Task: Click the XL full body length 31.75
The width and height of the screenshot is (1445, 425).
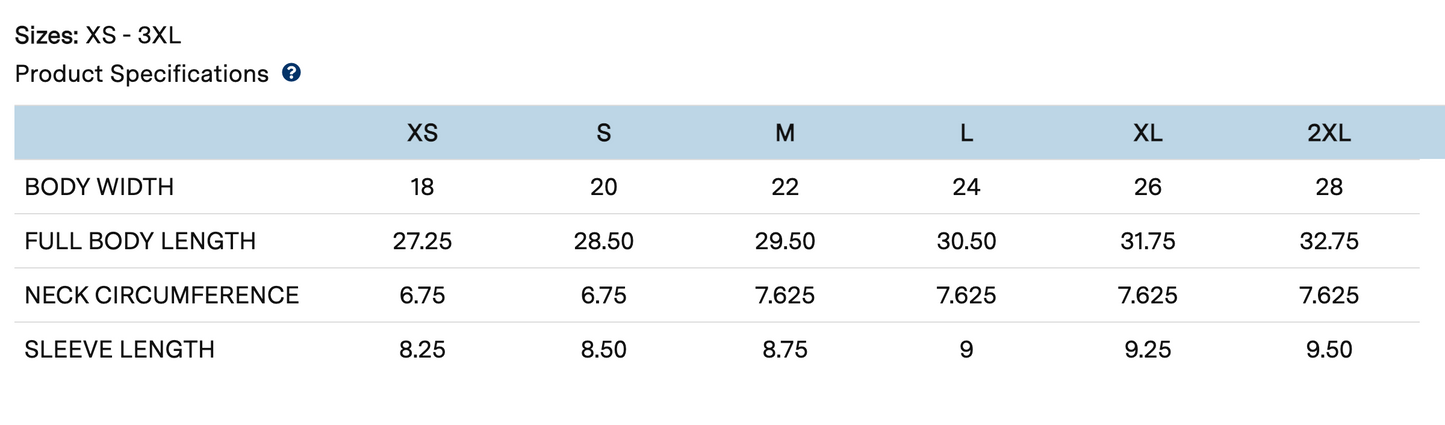Action: 1148,241
